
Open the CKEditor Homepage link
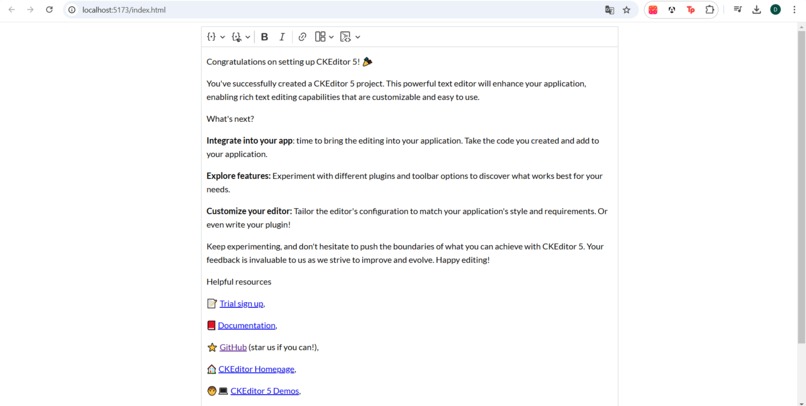point(257,369)
